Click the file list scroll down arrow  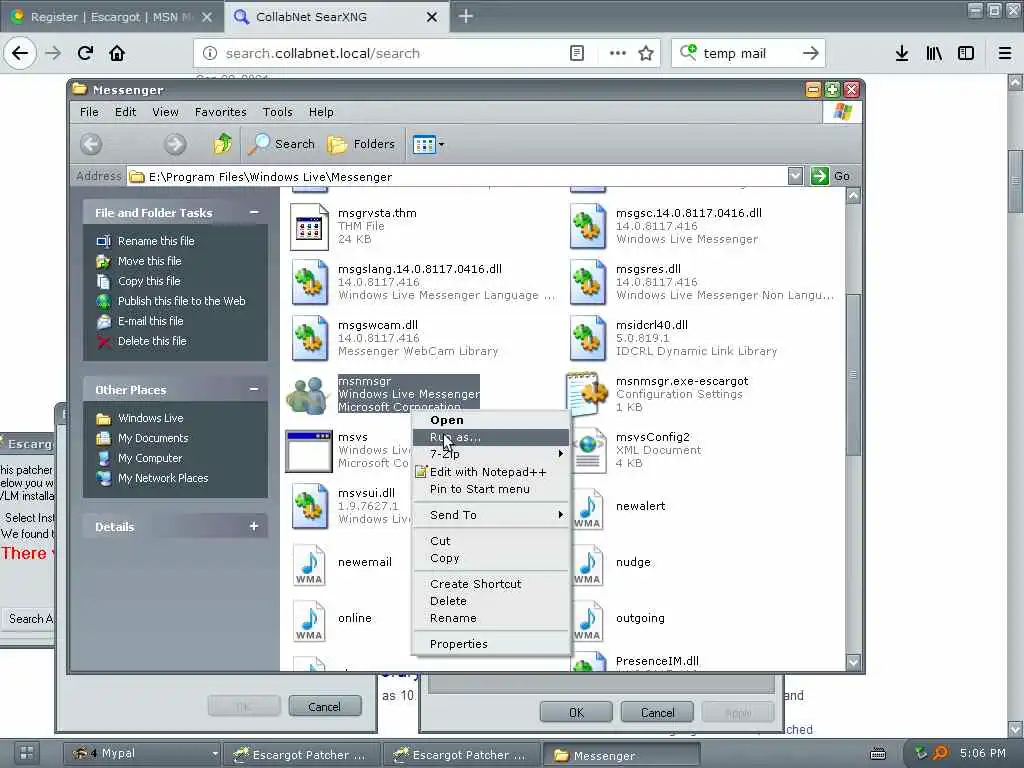click(x=853, y=662)
